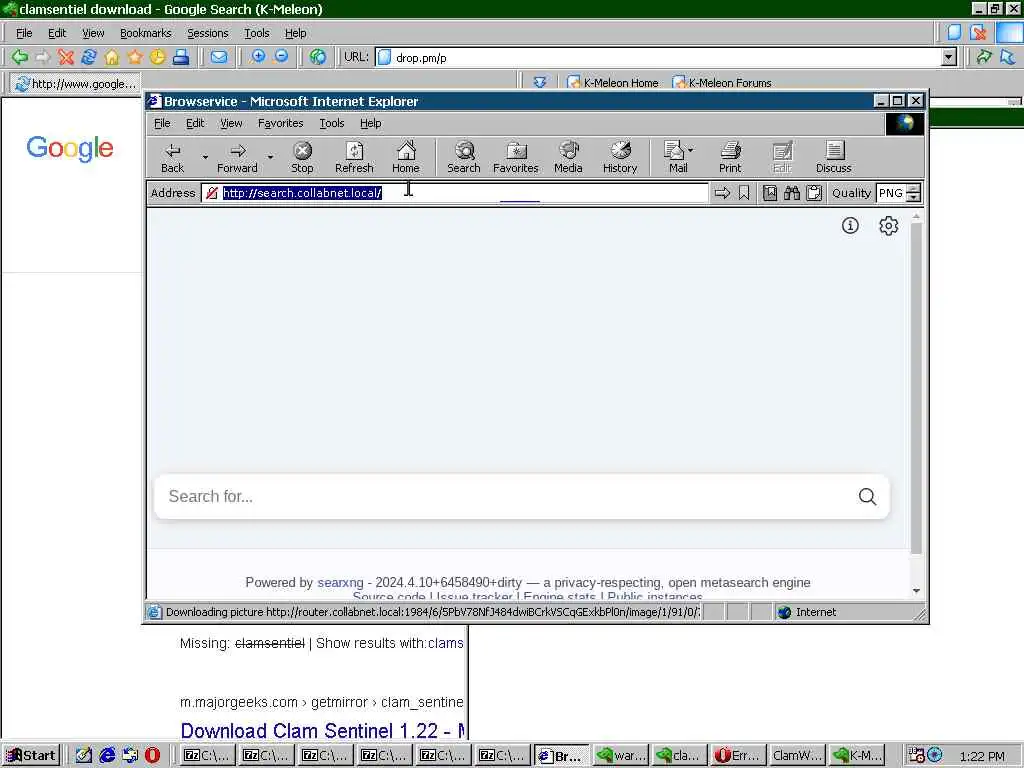This screenshot has width=1024, height=768.
Task: Open K-Meleon Home bookmark link
Action: pos(613,83)
